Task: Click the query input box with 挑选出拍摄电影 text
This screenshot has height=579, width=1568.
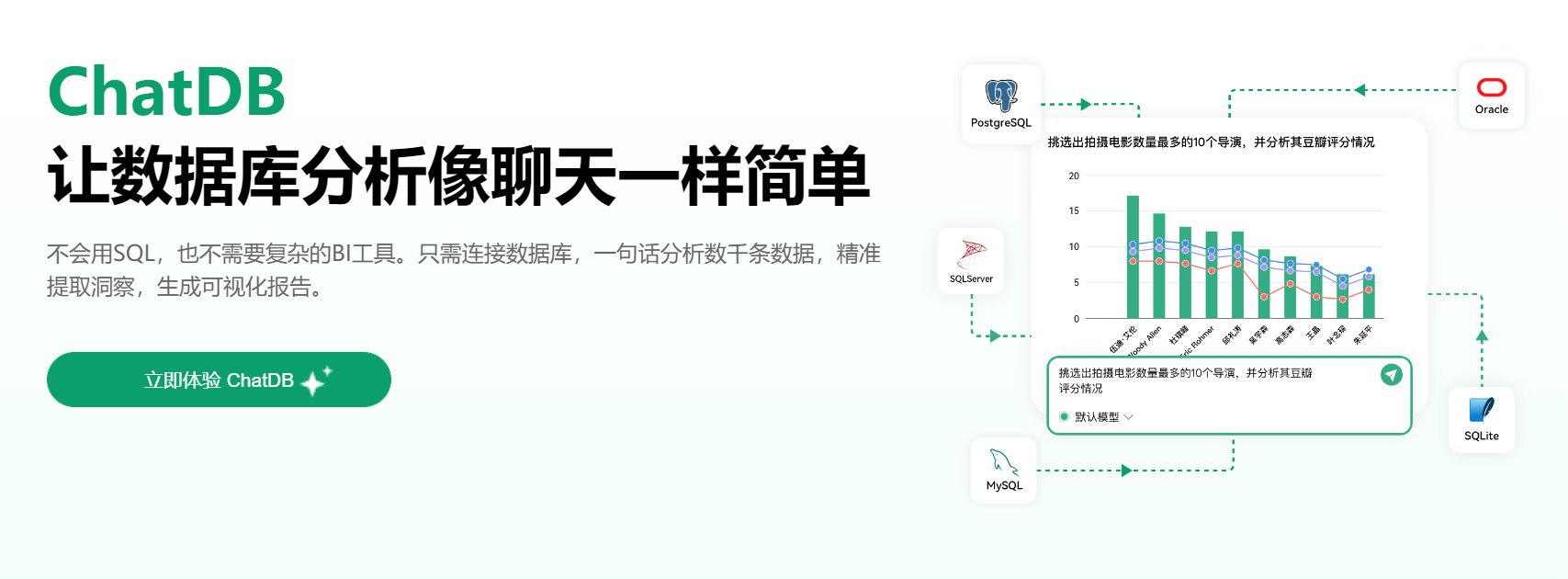Action: (1229, 395)
